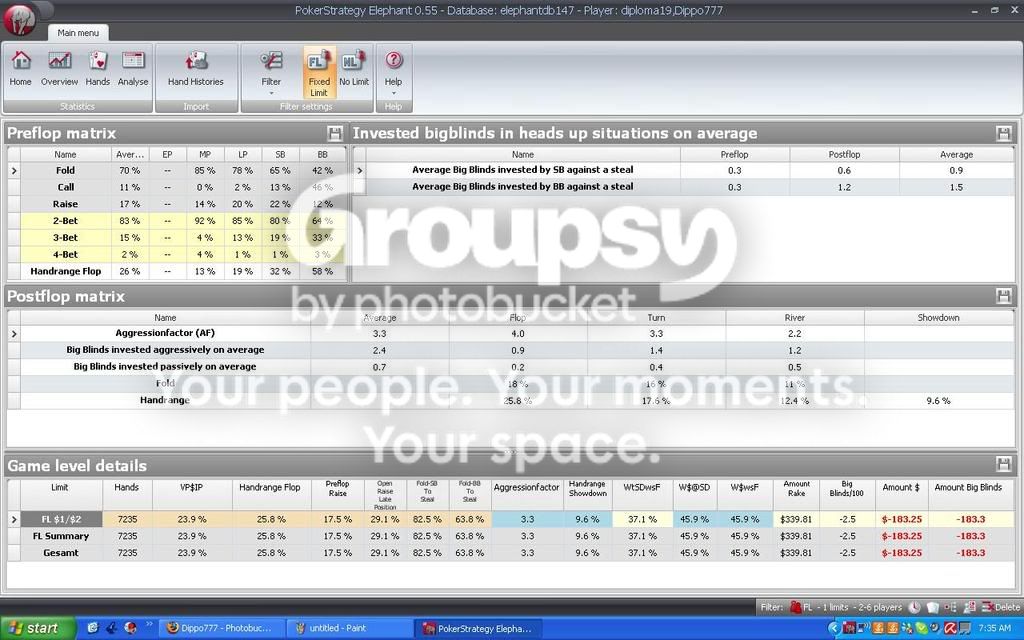Viewport: 1024px width, 640px height.
Task: Select the SB against a steal row arrow
Action: [x=359, y=170]
